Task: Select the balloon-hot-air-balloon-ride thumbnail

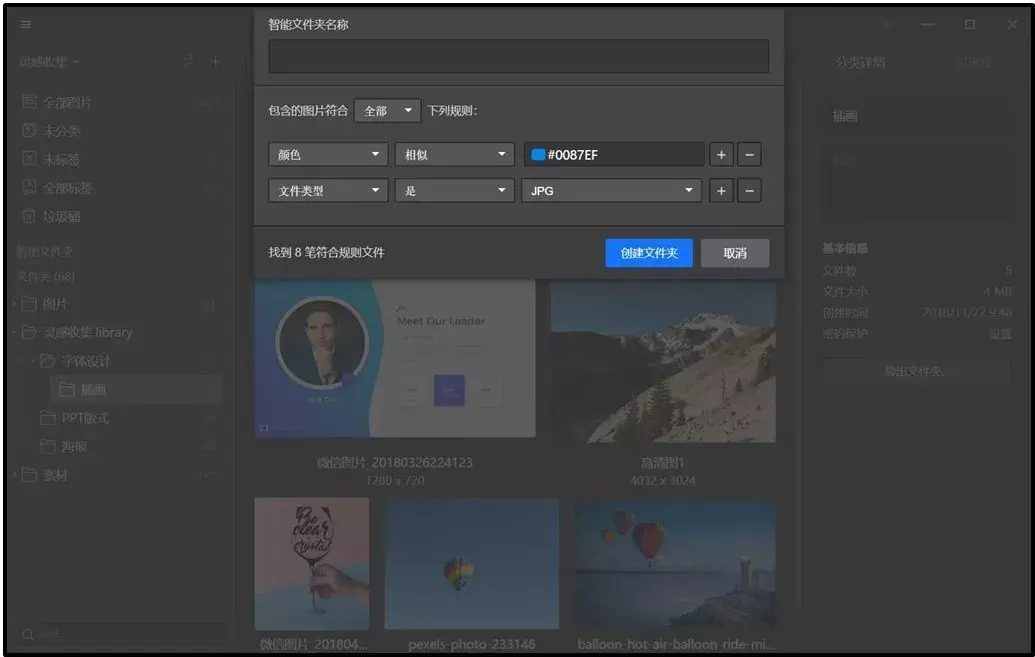Action: pos(674,563)
